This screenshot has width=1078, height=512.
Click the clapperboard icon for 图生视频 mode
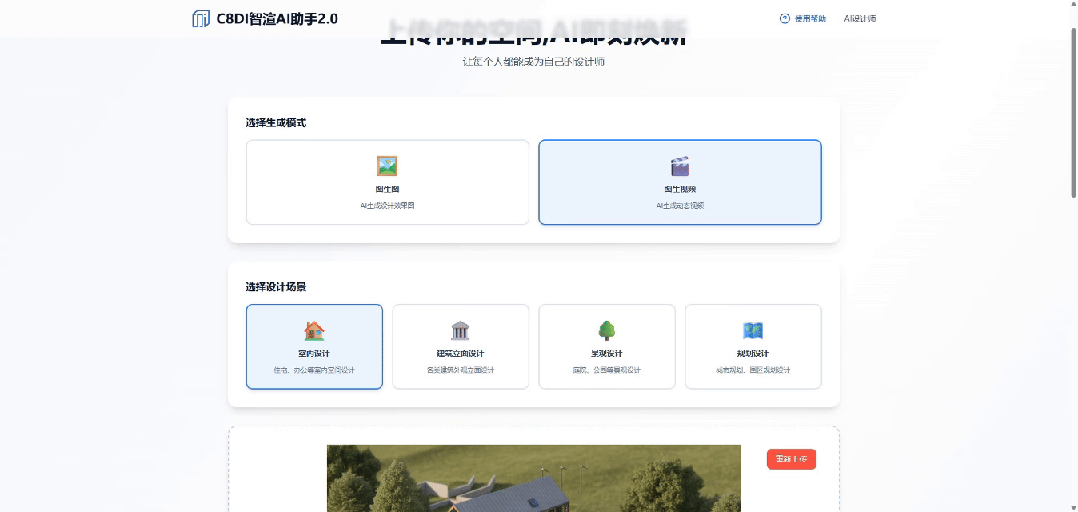tap(680, 166)
